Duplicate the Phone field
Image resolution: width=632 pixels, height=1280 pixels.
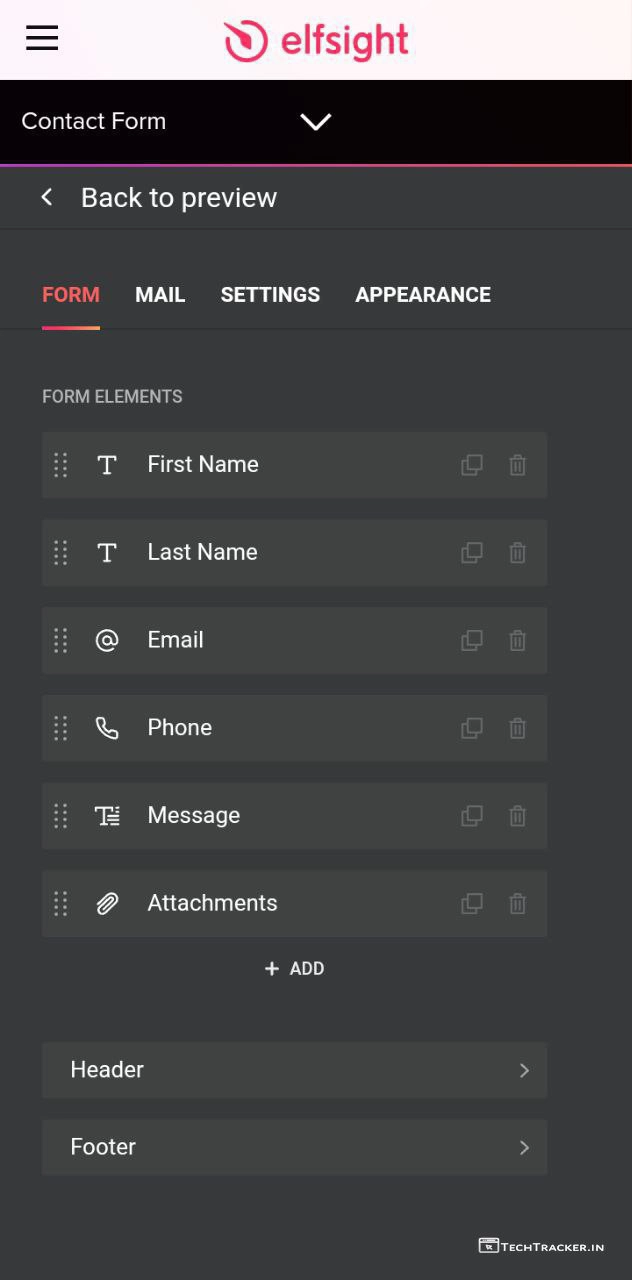[472, 728]
